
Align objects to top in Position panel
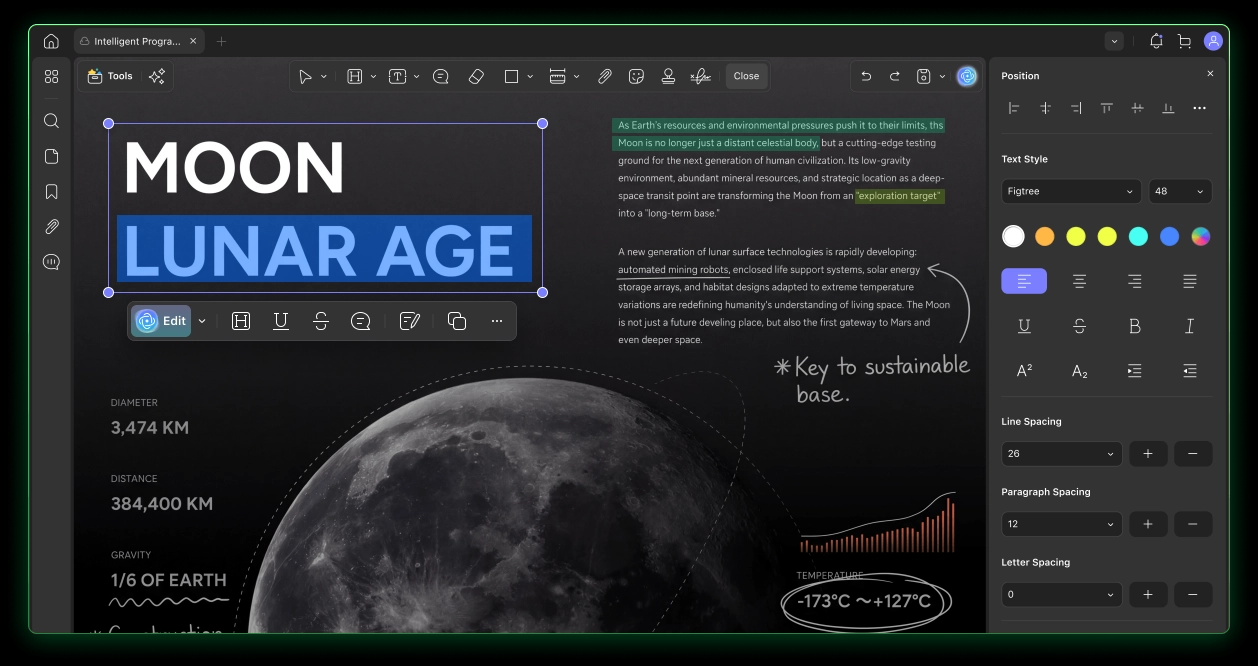(x=1107, y=108)
